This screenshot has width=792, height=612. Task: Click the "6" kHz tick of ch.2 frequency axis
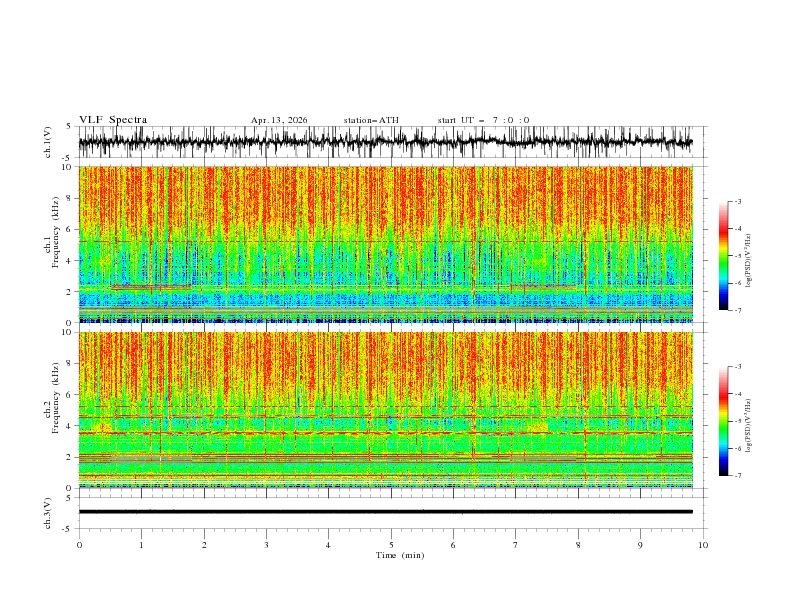click(x=70, y=395)
